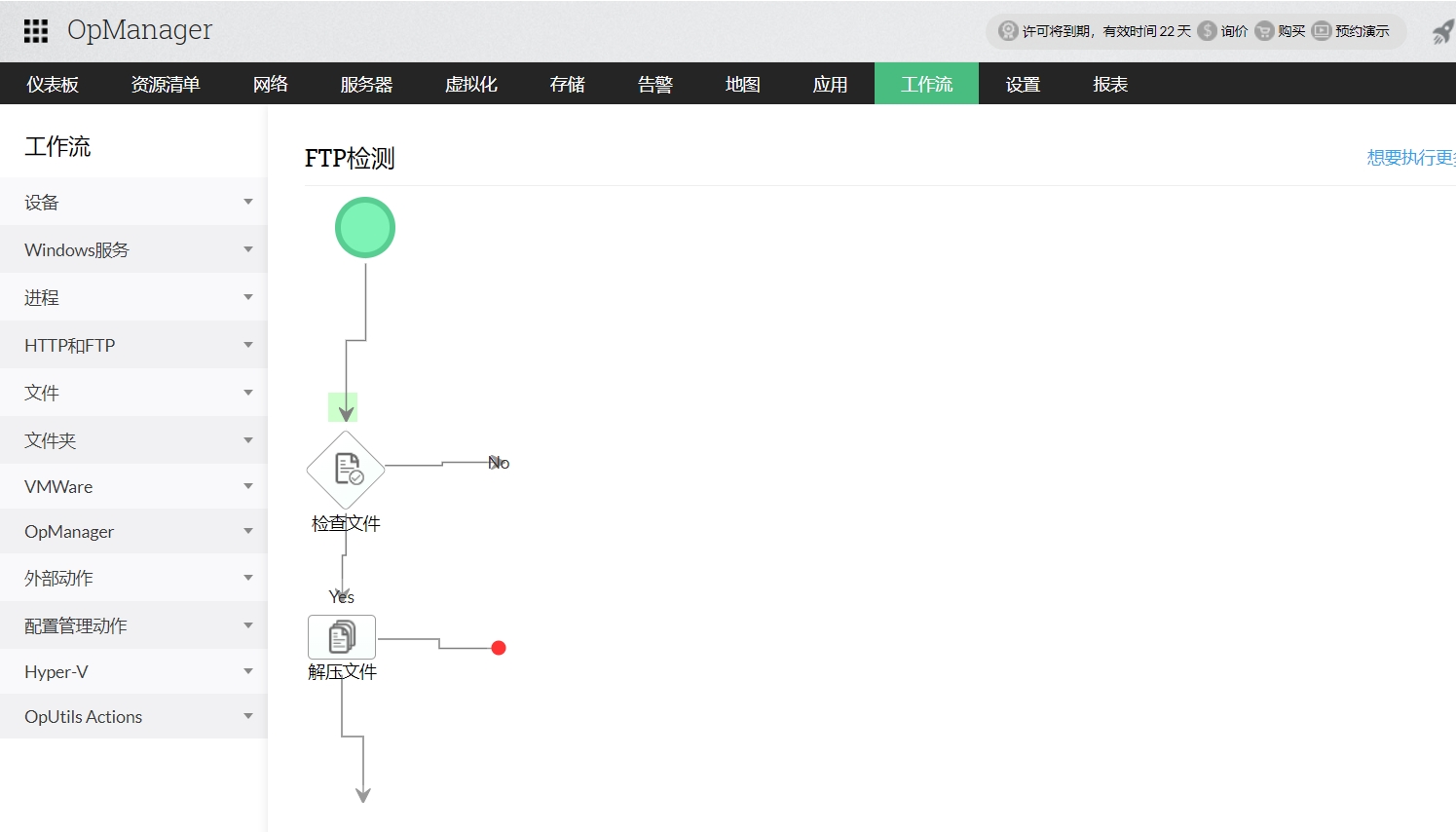Screen dimensions: 1456x832
Task: Open the 报表 tab
Action: 1110,84
